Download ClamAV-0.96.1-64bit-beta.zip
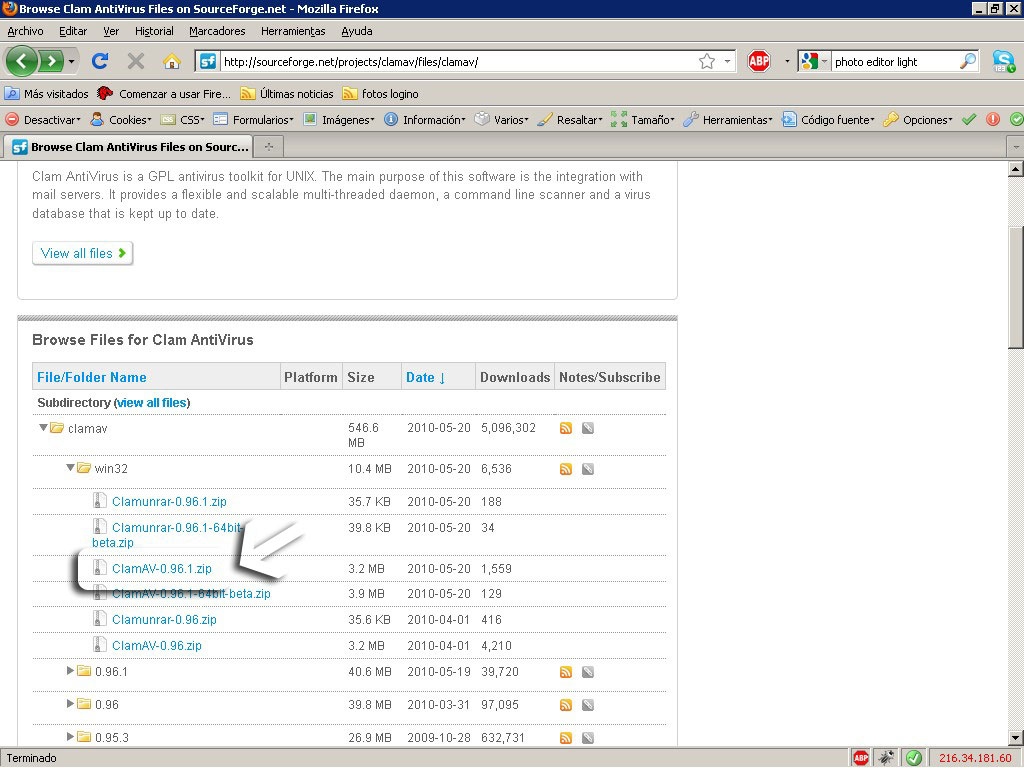Image resolution: width=1024 pixels, height=768 pixels. (191, 594)
